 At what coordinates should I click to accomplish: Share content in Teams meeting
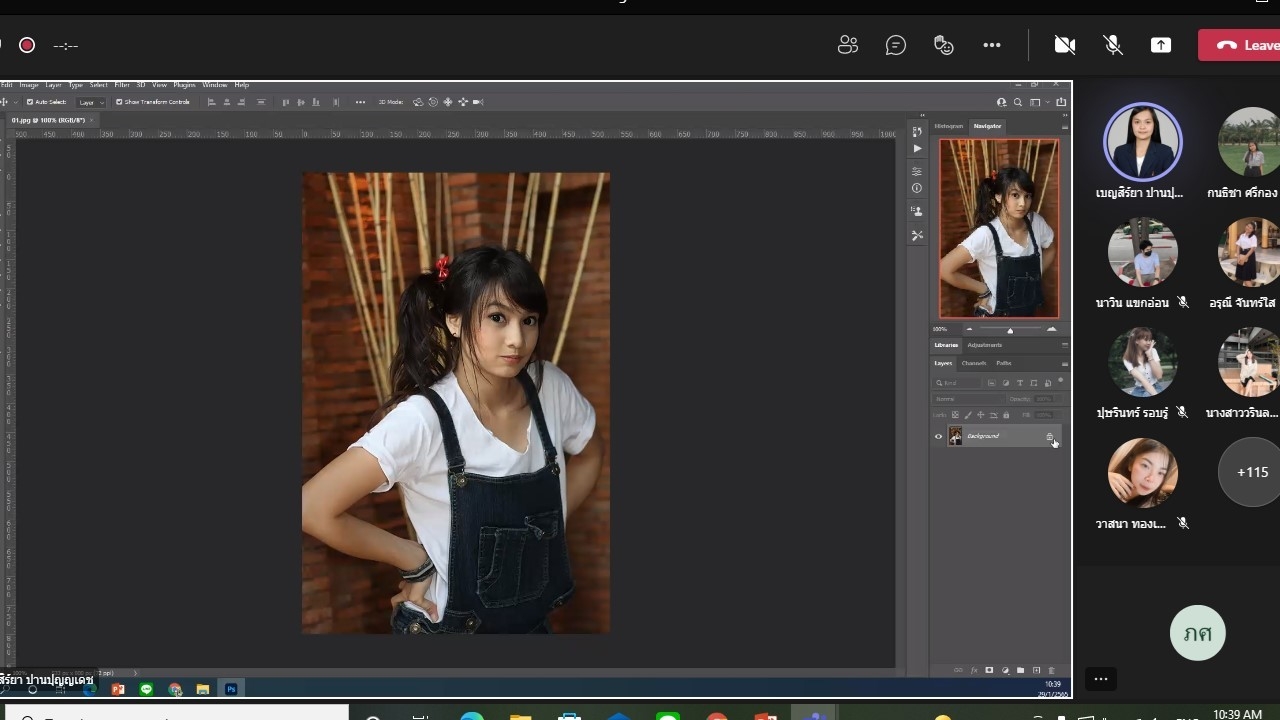(x=1161, y=45)
